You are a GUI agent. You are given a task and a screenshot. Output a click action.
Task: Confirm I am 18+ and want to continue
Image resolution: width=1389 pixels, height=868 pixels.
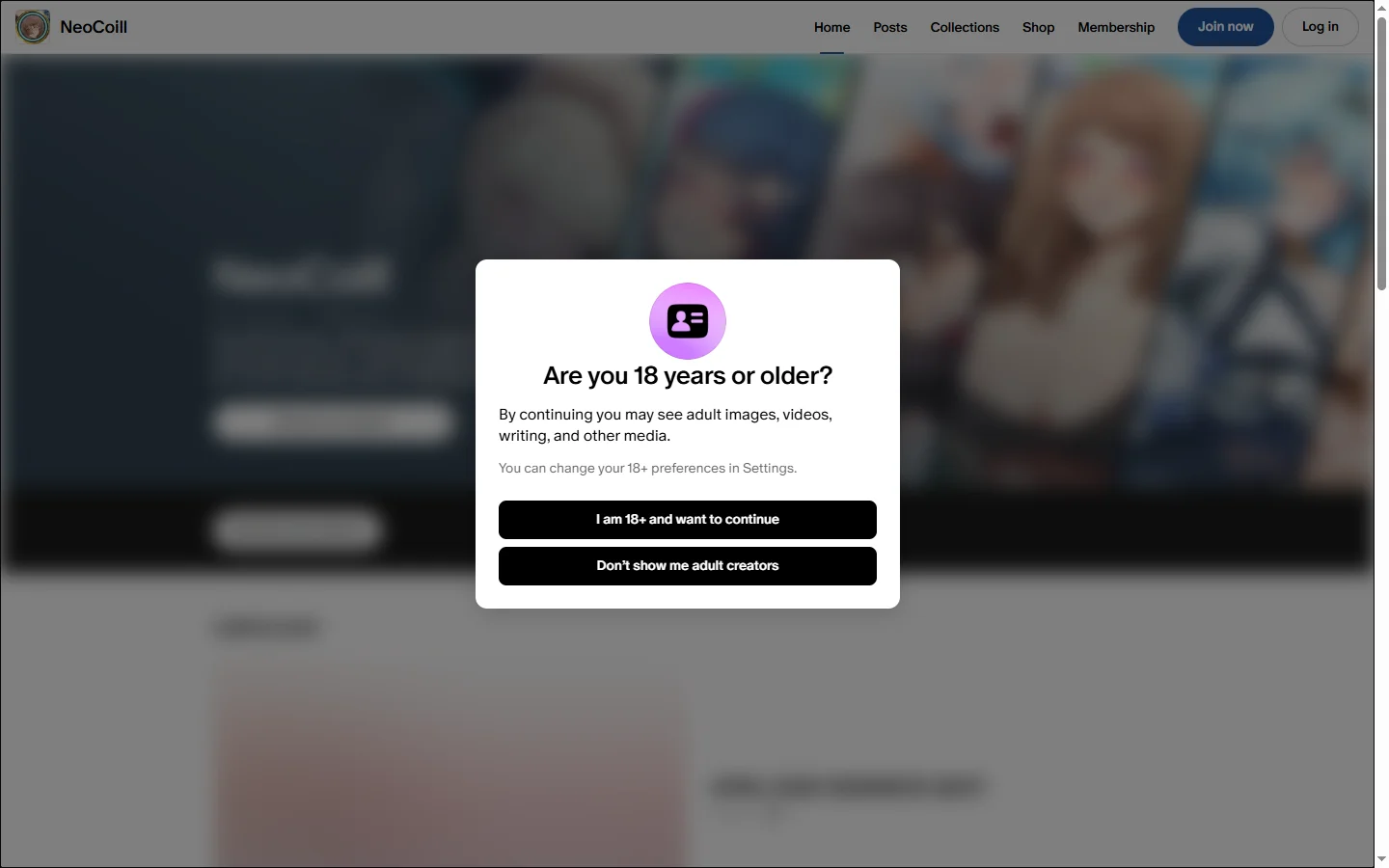click(688, 520)
